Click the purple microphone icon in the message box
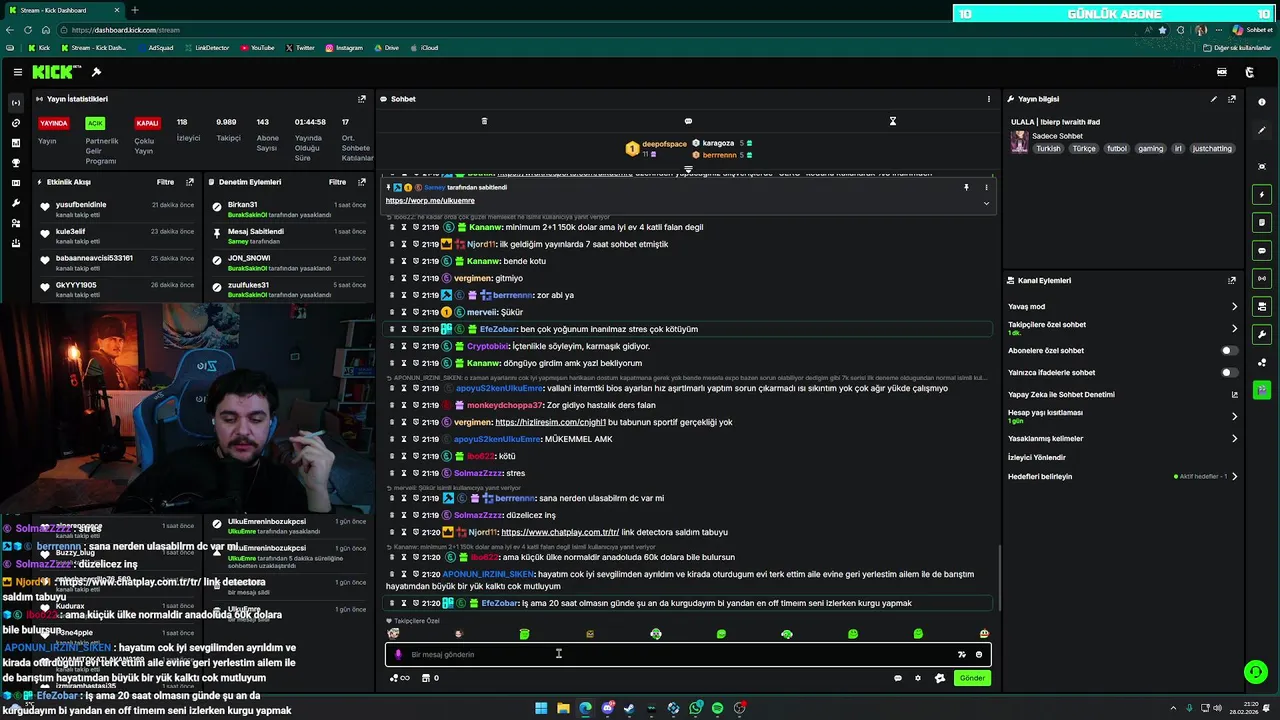1280x720 pixels. (398, 655)
